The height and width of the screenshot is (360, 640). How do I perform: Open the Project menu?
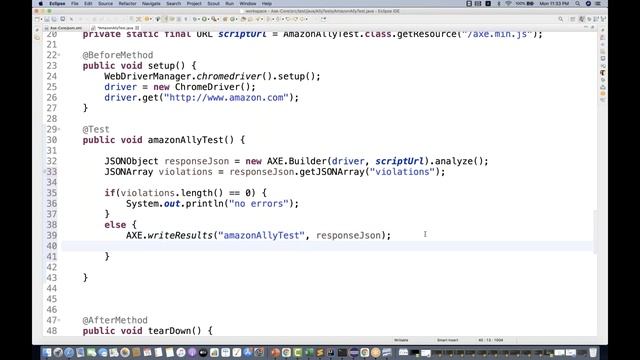(194, 3)
